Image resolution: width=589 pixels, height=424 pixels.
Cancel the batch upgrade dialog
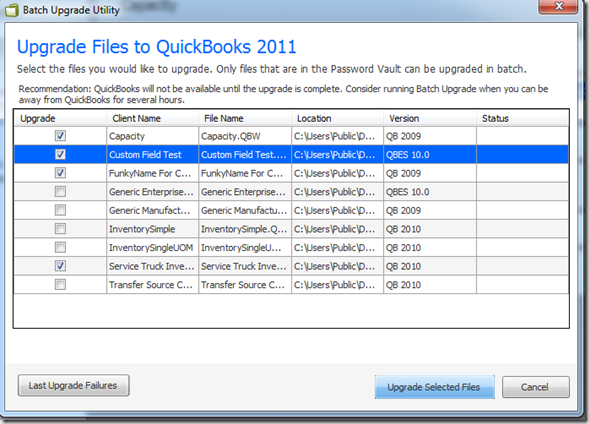(x=536, y=387)
